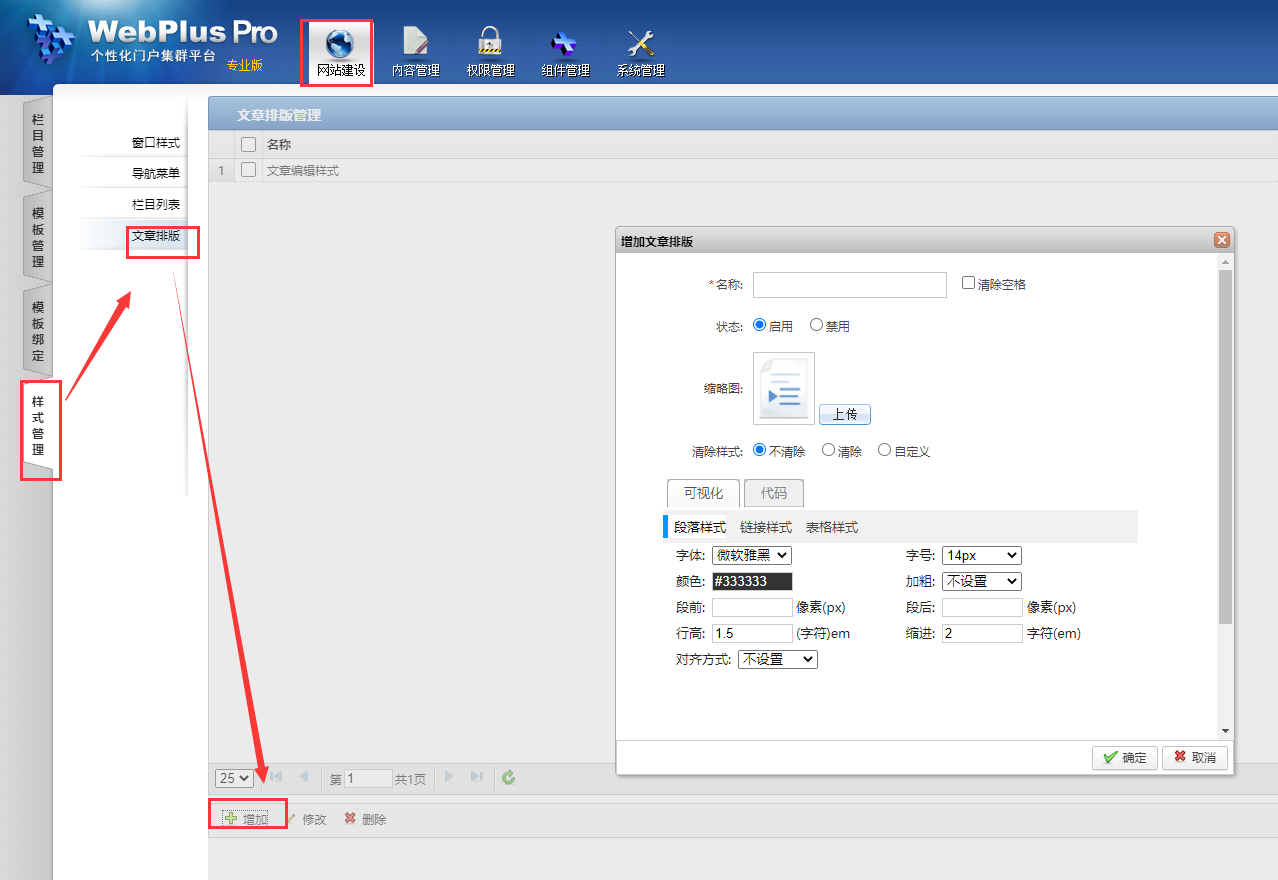The height and width of the screenshot is (880, 1278).
Task: Switch to the 代码 tab
Action: (773, 493)
